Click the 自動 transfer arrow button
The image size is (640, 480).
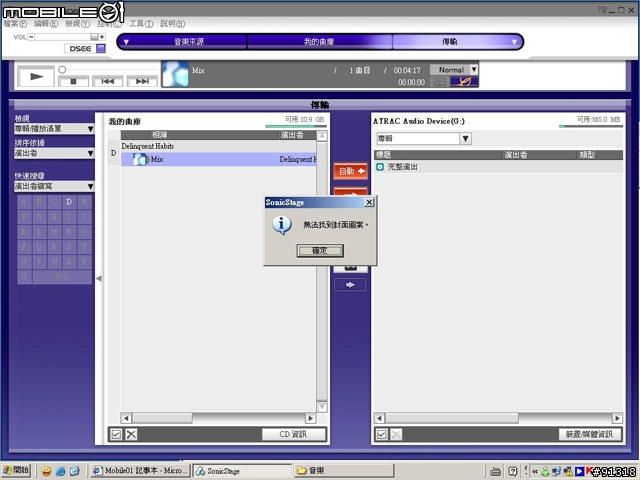tap(351, 171)
